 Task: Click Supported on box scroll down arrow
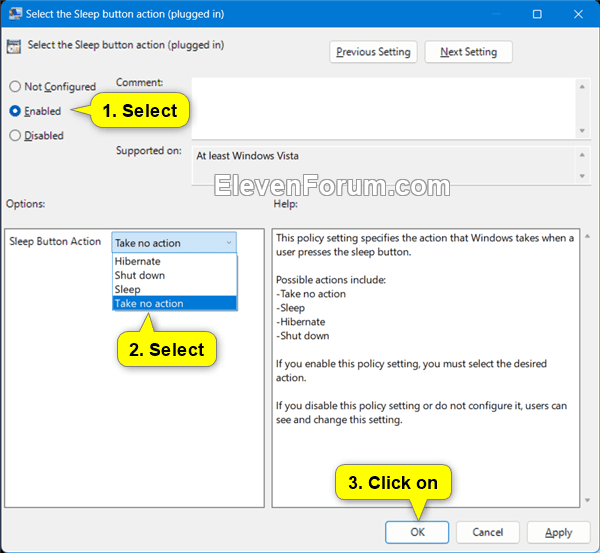pos(582,176)
